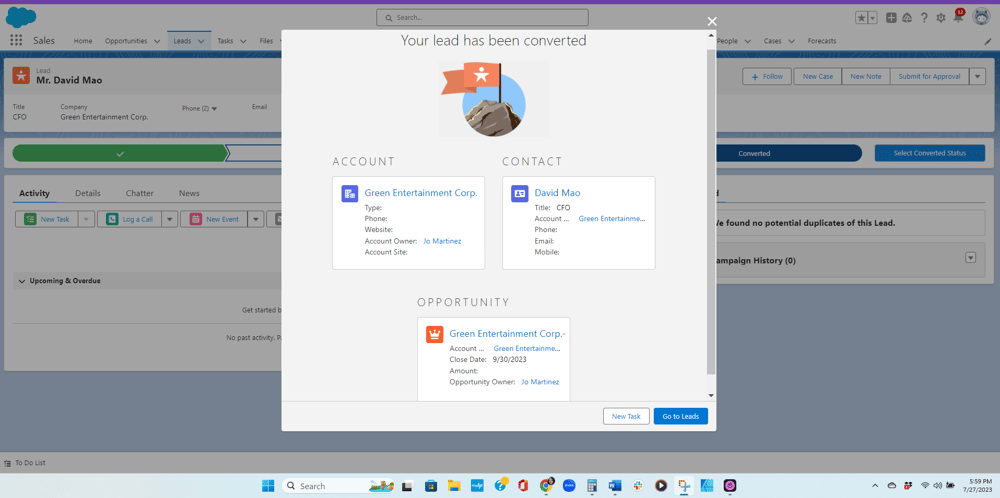Click the Opportunity crown icon in dialog
Screen dimensions: 1000x498
click(434, 335)
